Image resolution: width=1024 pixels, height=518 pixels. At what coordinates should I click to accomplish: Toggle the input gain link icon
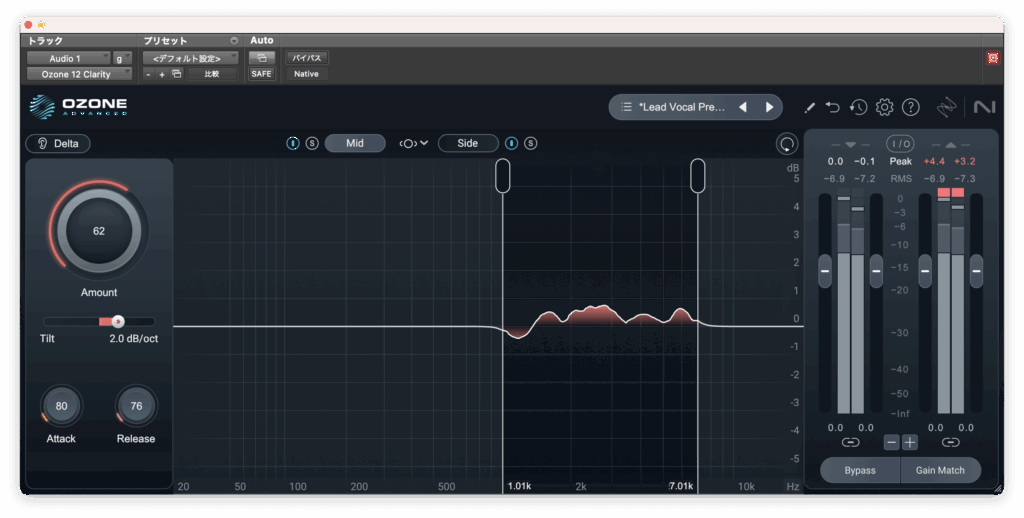pyautogui.click(x=850, y=442)
